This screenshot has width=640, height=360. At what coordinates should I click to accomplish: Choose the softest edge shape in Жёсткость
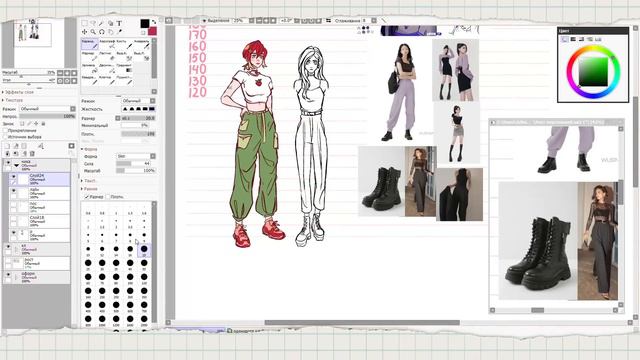click(125, 109)
